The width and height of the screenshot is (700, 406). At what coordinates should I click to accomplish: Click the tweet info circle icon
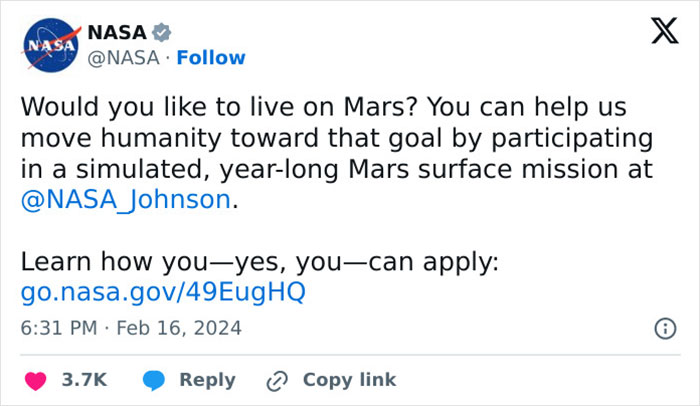(x=662, y=328)
